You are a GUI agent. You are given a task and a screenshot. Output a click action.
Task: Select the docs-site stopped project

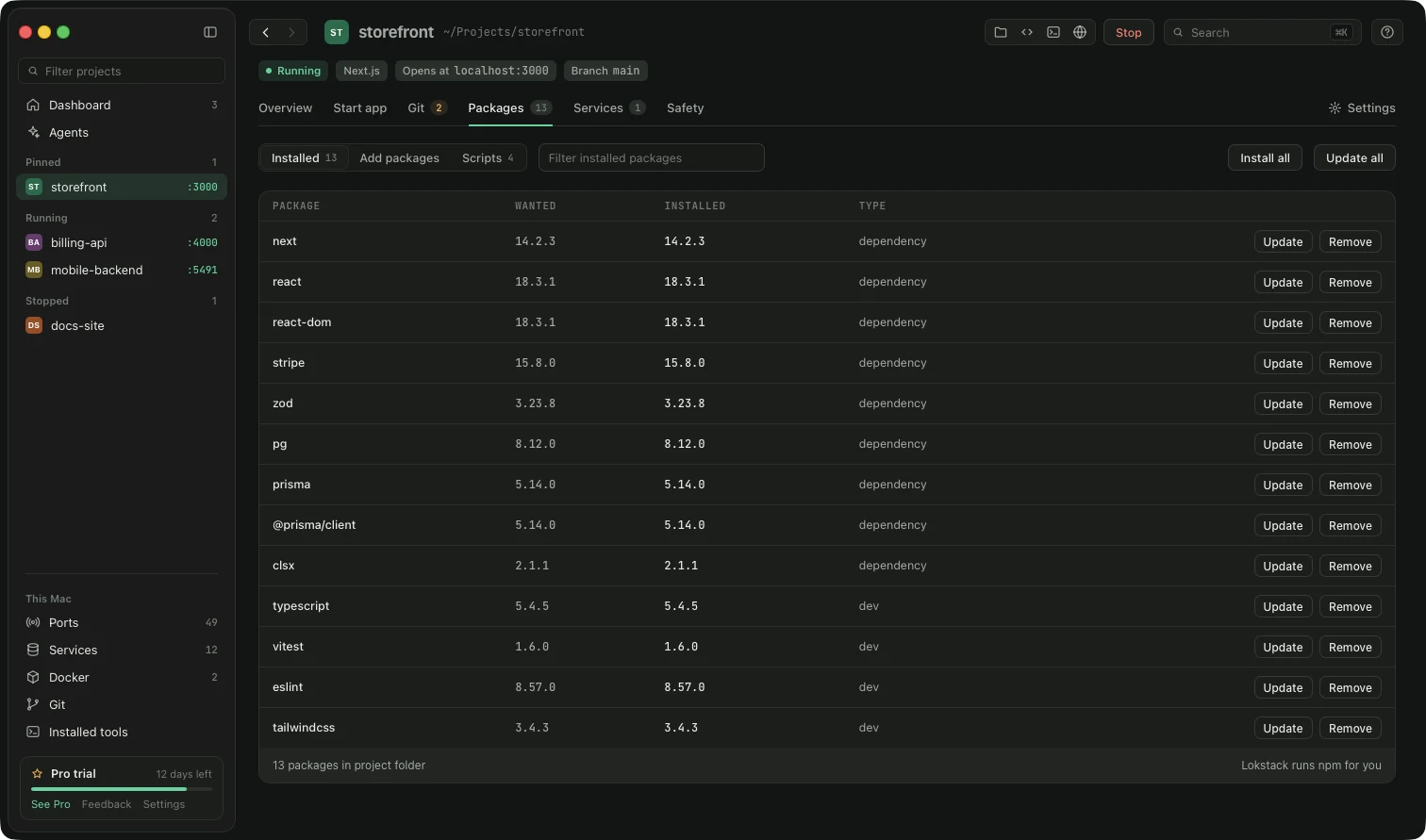tap(122, 325)
